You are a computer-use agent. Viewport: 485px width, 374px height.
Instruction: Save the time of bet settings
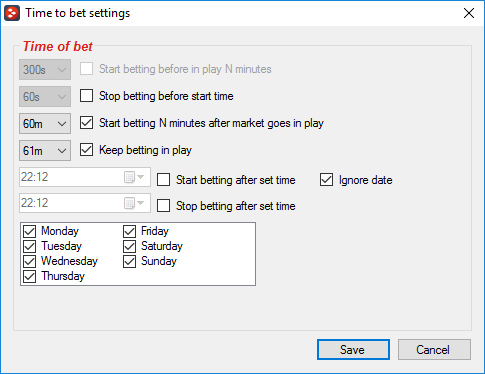353,350
